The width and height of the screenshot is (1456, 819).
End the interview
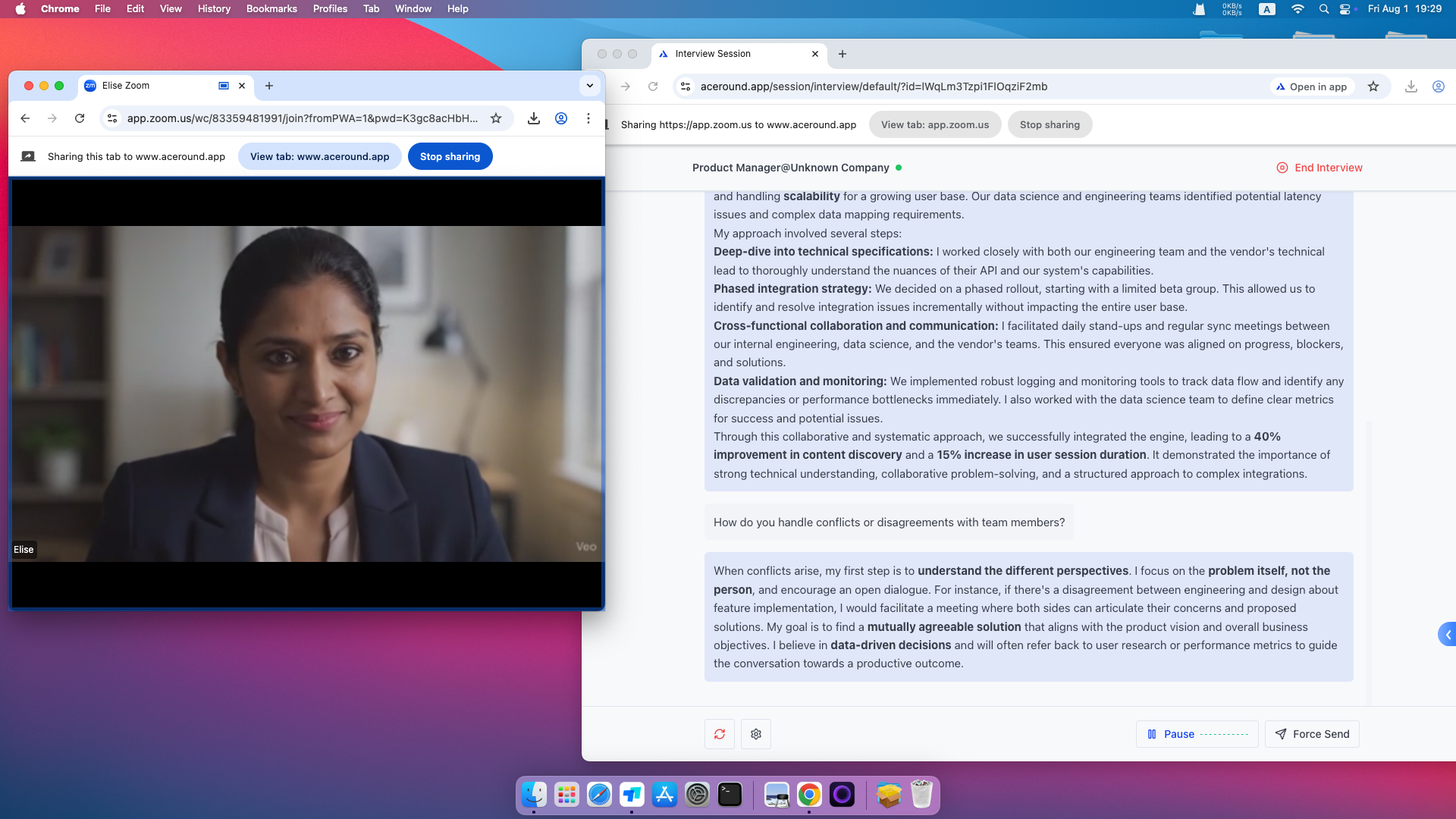[1319, 168]
